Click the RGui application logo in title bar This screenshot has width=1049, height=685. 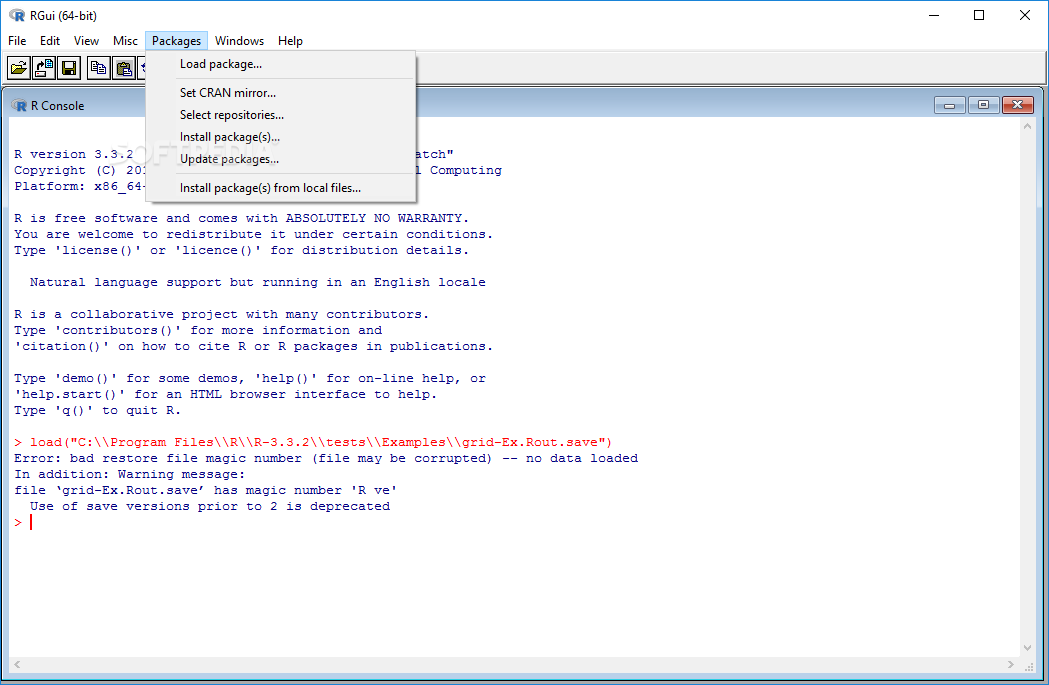click(x=17, y=15)
